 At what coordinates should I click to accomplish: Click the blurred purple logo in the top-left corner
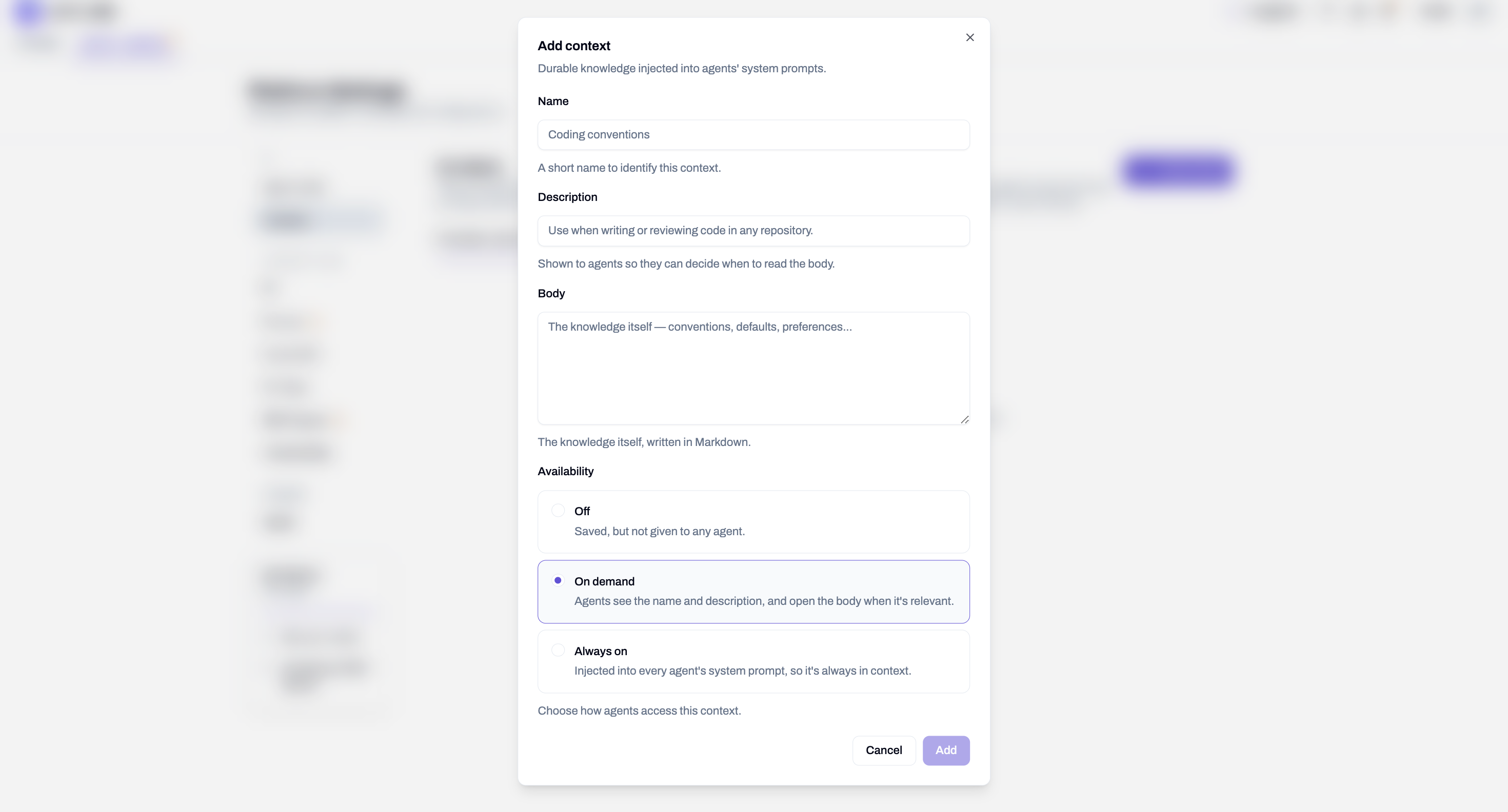(28, 12)
